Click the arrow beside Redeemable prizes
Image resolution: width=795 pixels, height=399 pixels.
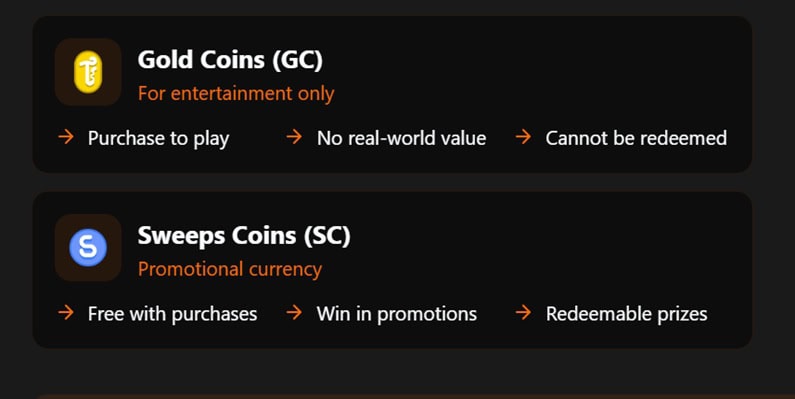523,313
